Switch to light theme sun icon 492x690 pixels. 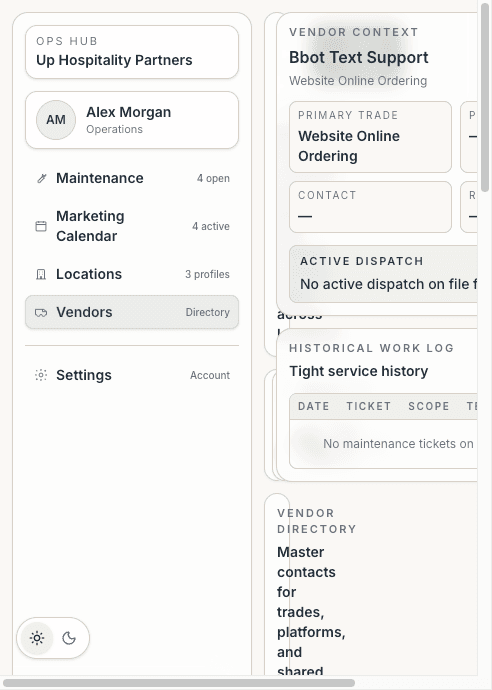[x=37, y=638]
